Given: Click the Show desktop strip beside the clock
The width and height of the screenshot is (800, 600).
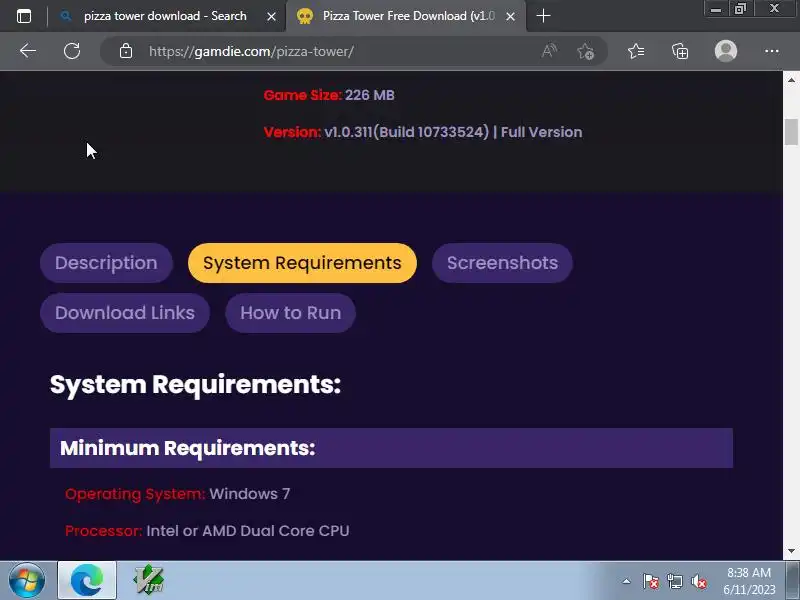Looking at the screenshot, I should [792, 580].
